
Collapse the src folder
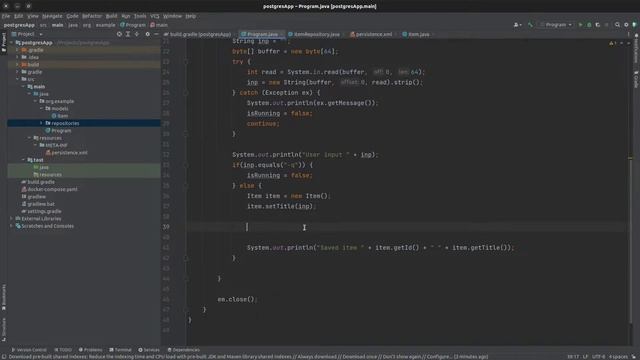(17, 79)
